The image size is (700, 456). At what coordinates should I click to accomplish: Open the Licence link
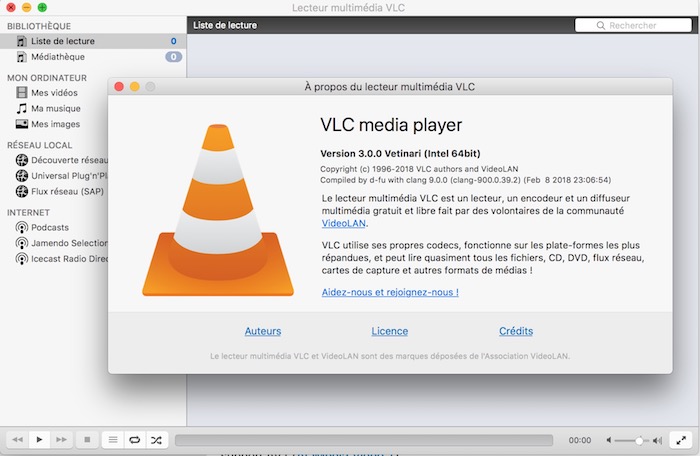(x=390, y=331)
